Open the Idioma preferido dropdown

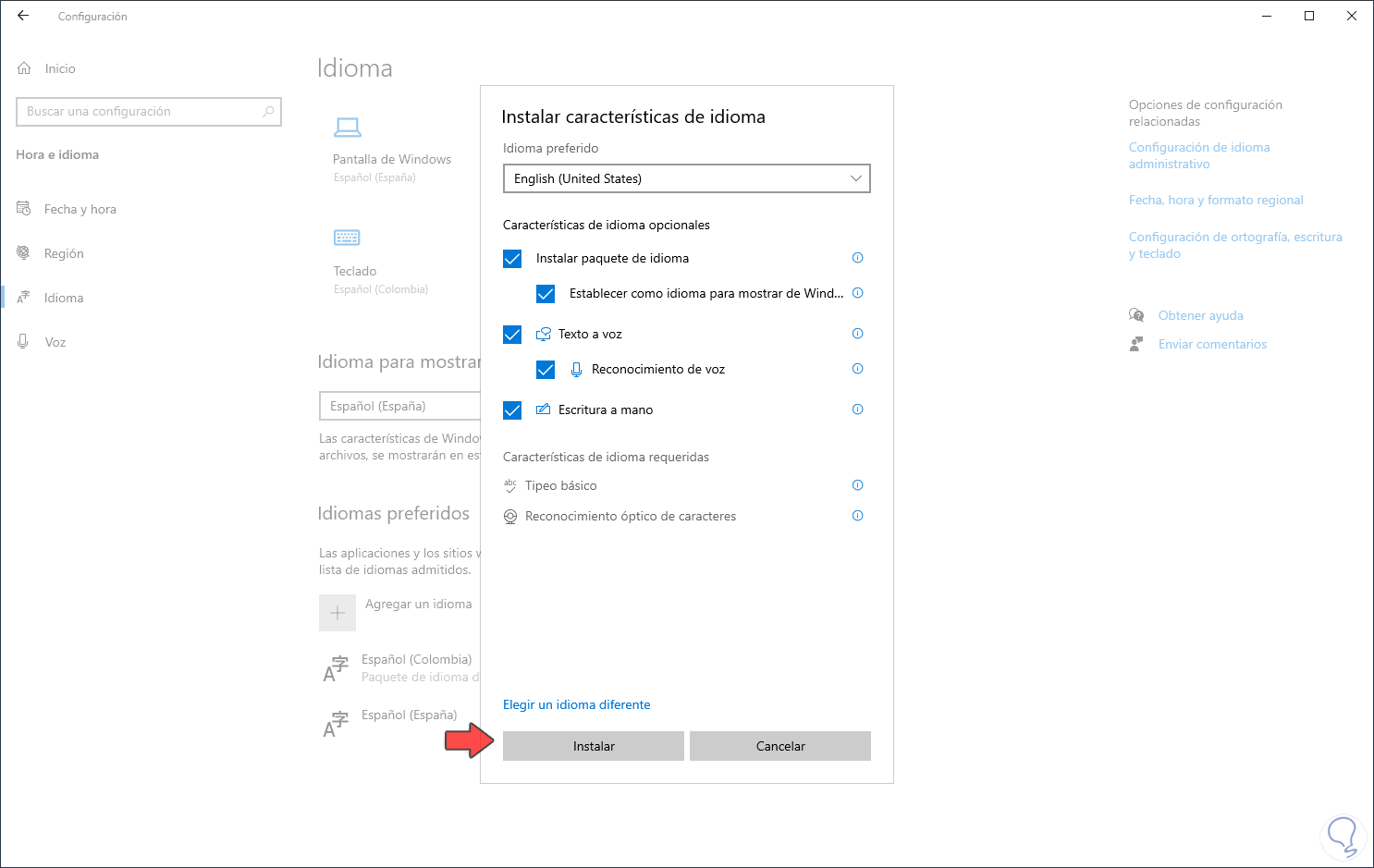[x=687, y=178]
